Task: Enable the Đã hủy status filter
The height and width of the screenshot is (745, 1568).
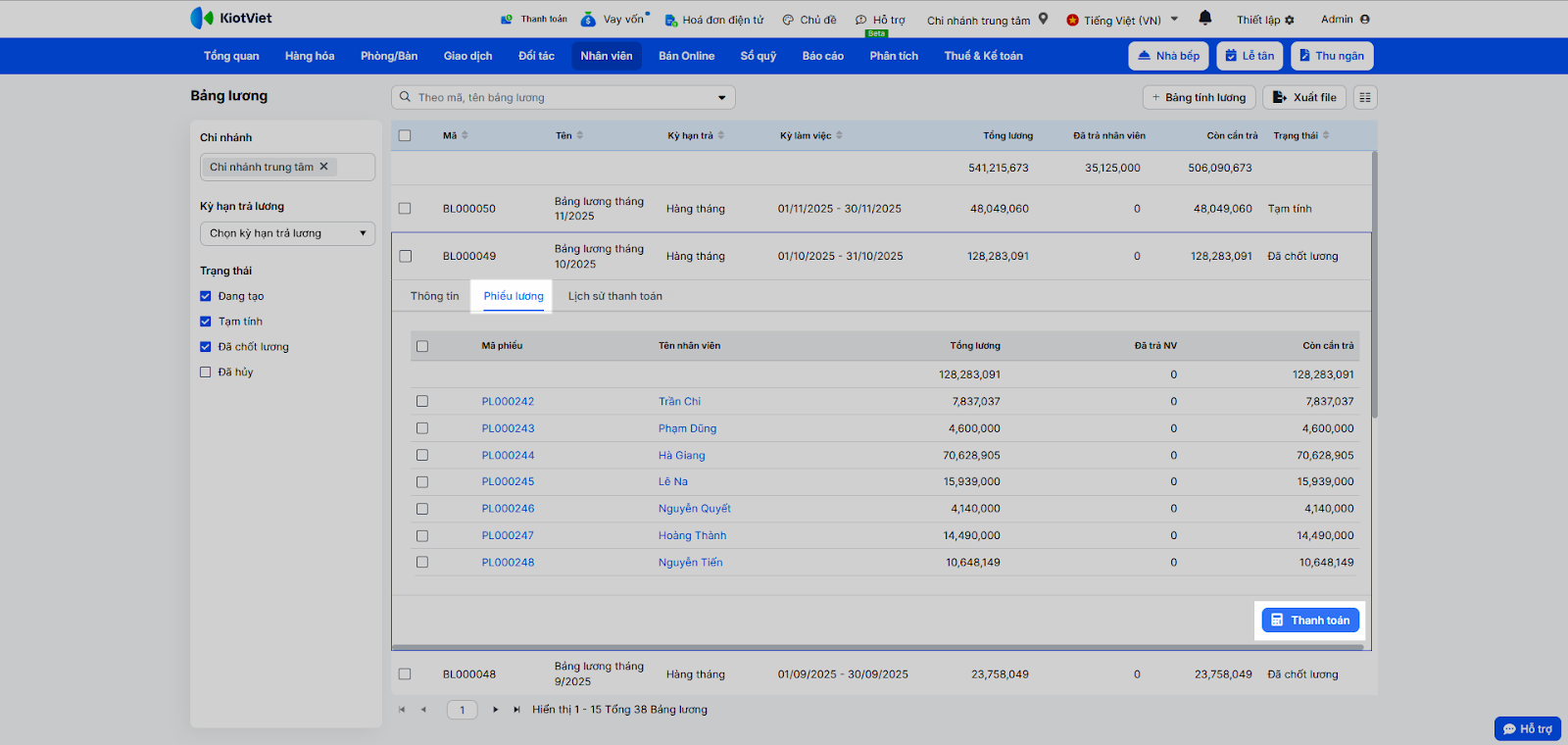Action: coord(206,372)
